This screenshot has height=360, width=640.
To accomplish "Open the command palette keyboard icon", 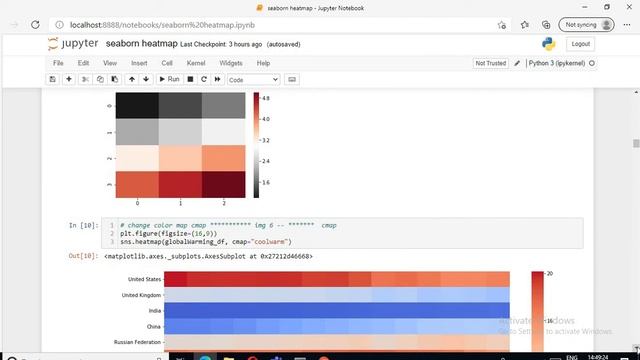I will pos(292,79).
